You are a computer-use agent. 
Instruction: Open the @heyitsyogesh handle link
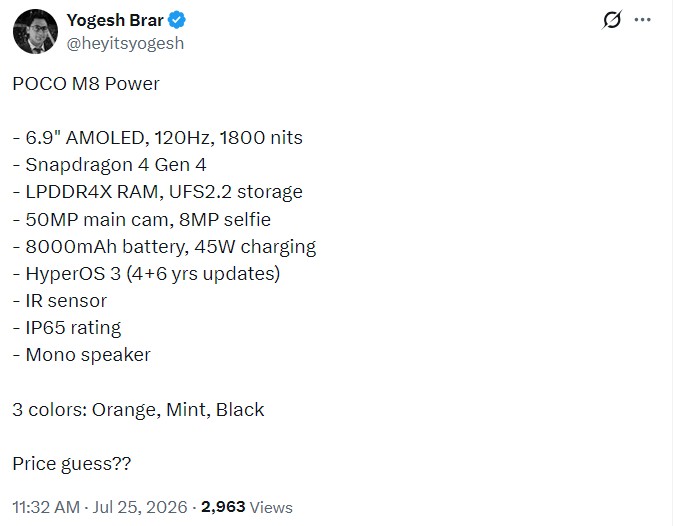coord(125,43)
